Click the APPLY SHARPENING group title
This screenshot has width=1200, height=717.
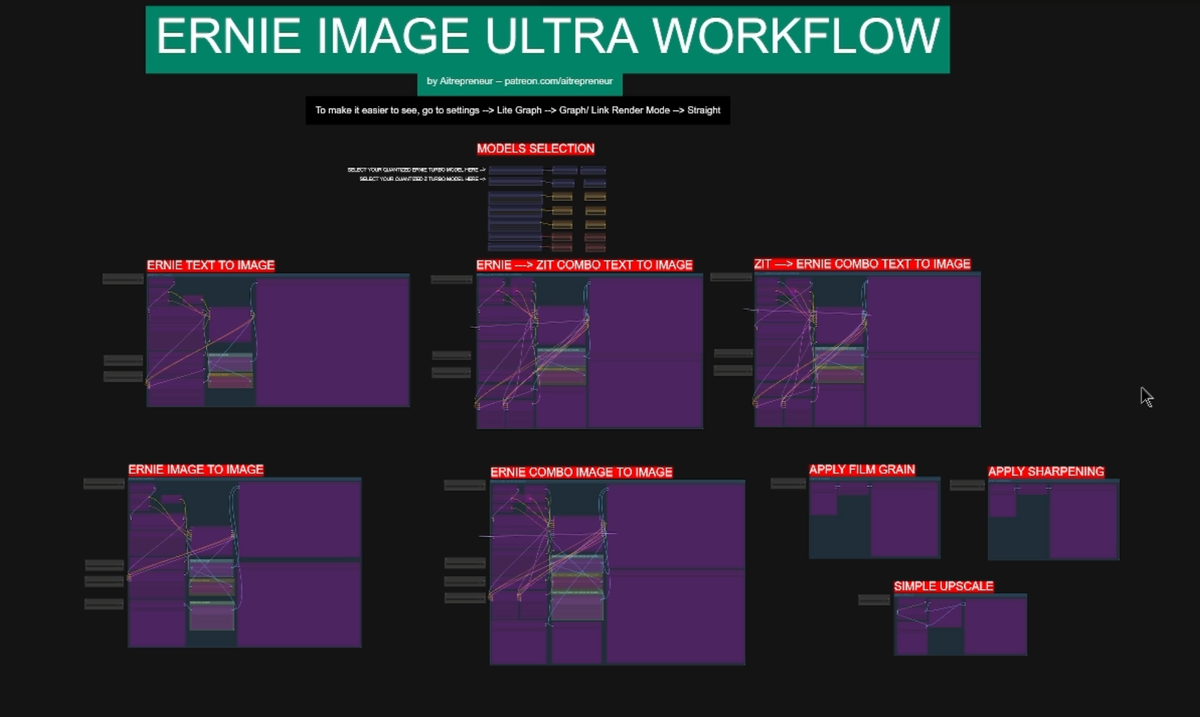(1046, 472)
